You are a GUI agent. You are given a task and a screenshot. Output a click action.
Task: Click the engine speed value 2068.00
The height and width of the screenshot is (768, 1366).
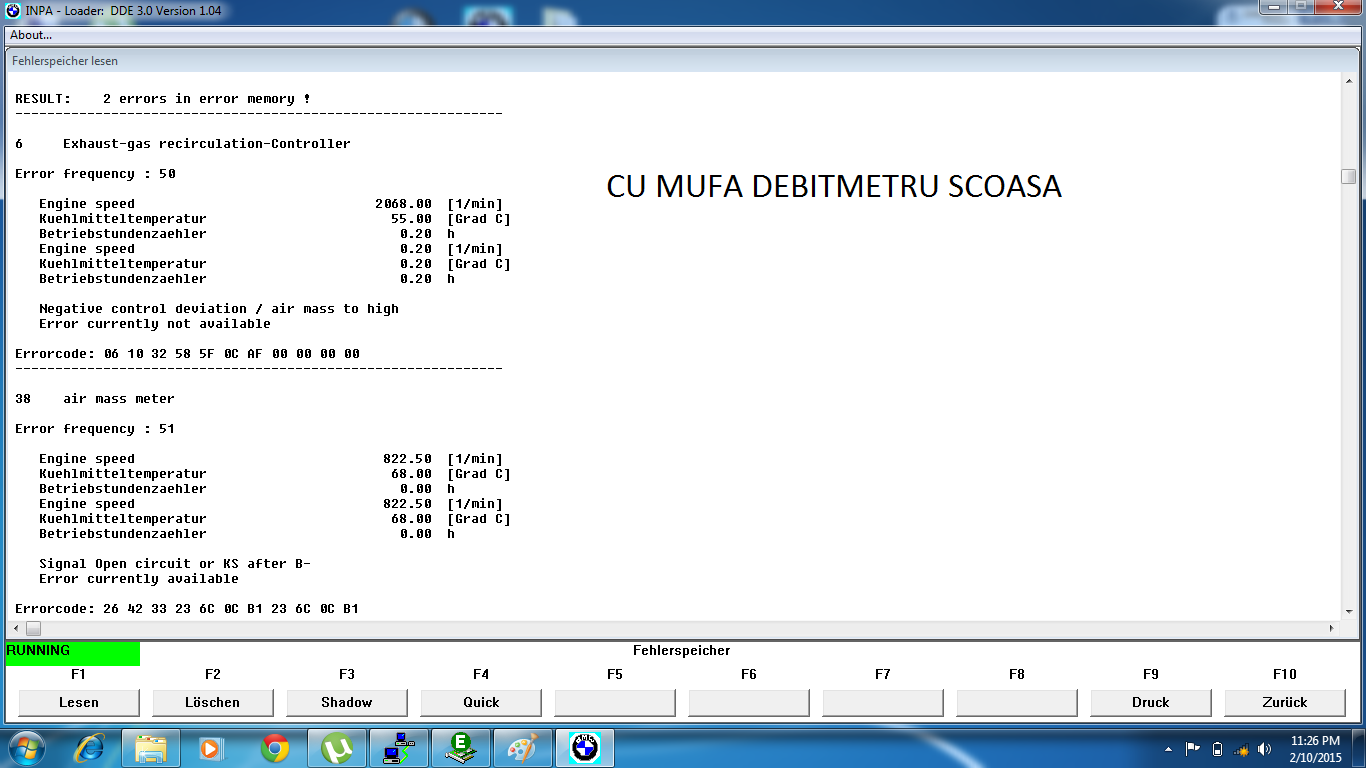coord(404,204)
